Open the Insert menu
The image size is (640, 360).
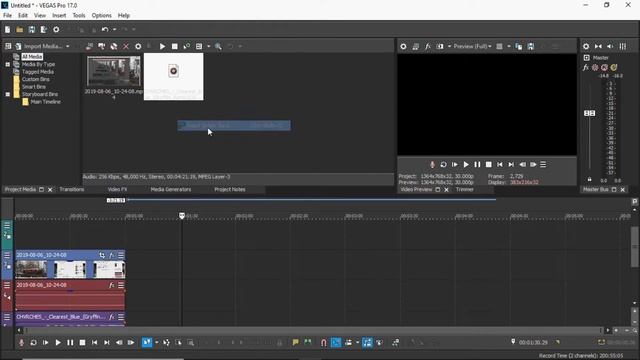(59, 15)
